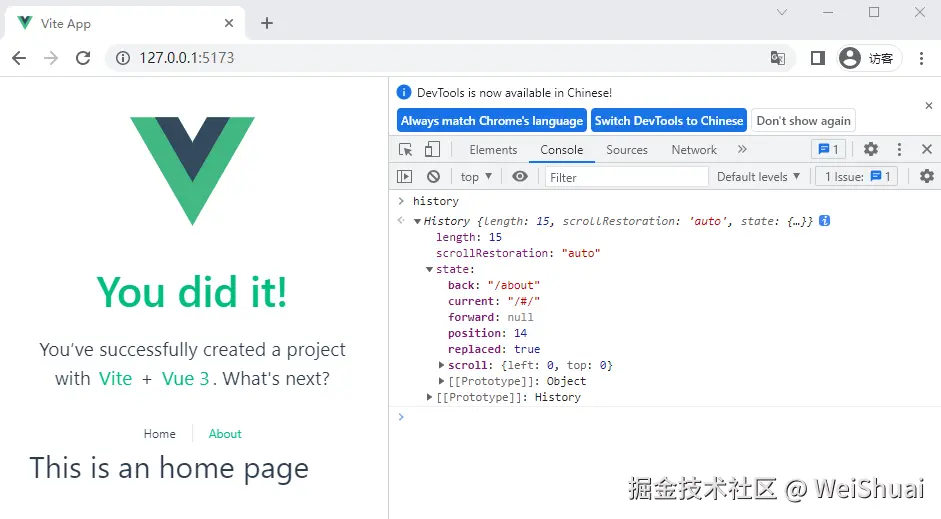This screenshot has height=519, width=941.
Task: Open the tab search chevron in title bar
Action: [781, 12]
